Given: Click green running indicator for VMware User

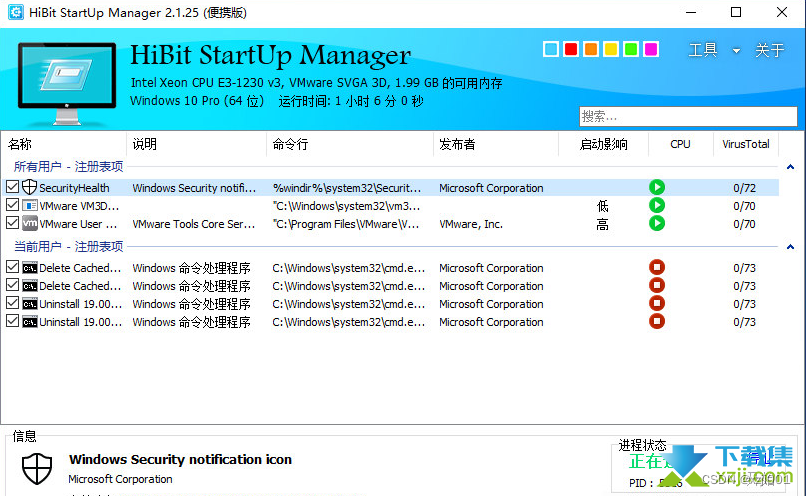Looking at the screenshot, I should click(x=656, y=224).
